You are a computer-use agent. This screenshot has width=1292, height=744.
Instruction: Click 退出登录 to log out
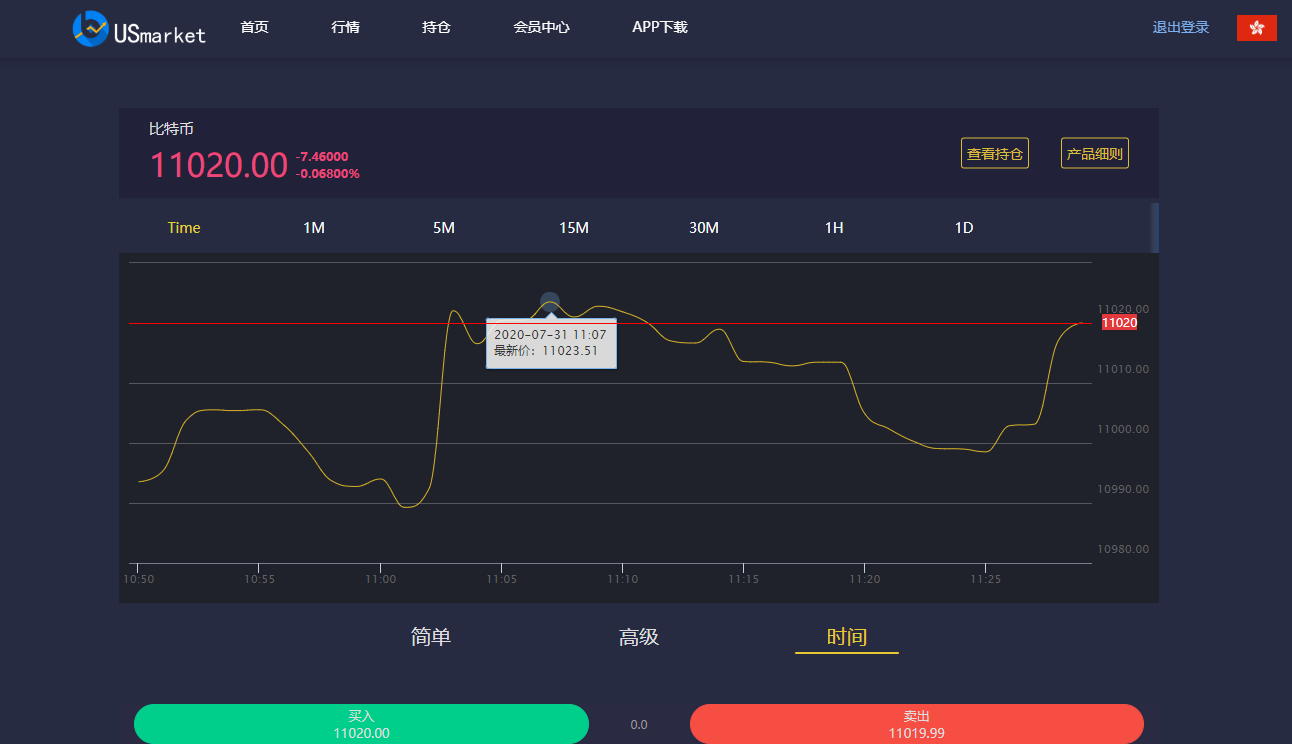(x=1181, y=27)
